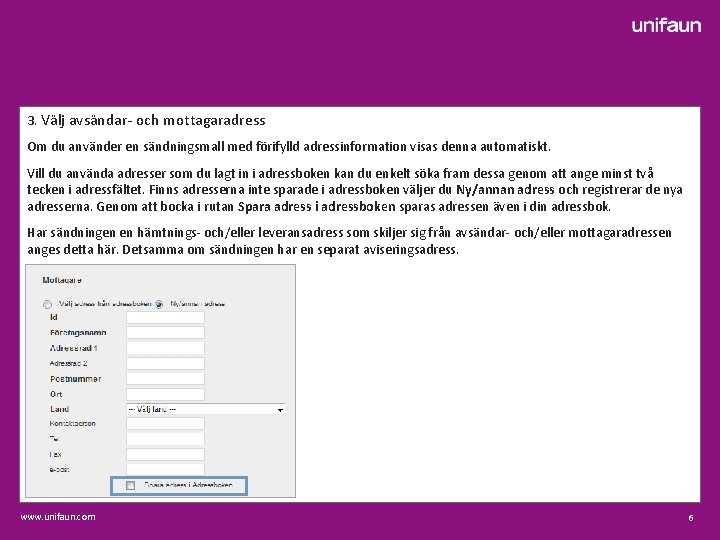Click the Fax input field
Image resolution: width=720 pixels, height=540 pixels.
pyautogui.click(x=165, y=454)
